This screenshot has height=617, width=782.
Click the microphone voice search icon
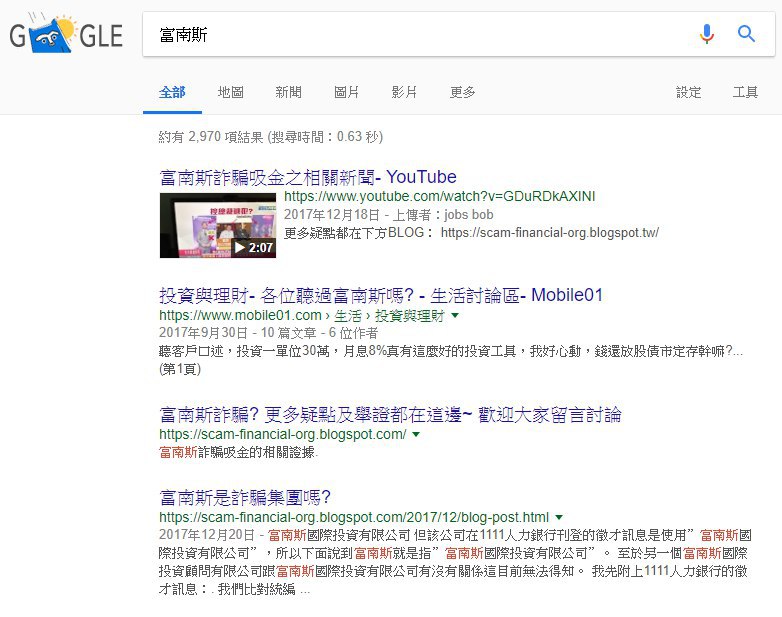point(707,34)
